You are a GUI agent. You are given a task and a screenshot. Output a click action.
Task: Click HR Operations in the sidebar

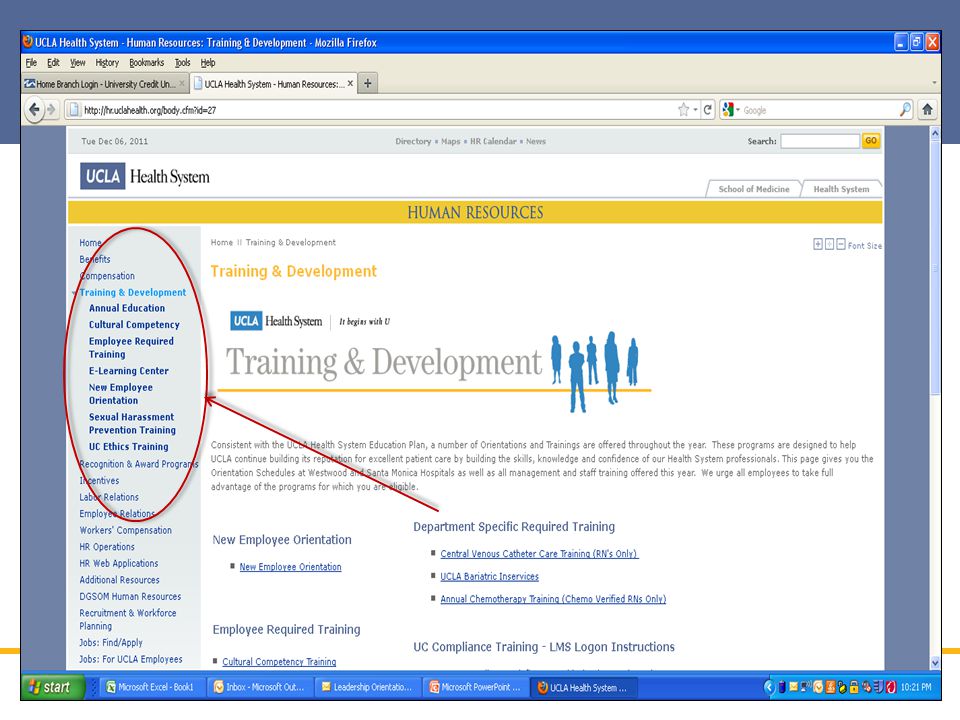pyautogui.click(x=107, y=547)
